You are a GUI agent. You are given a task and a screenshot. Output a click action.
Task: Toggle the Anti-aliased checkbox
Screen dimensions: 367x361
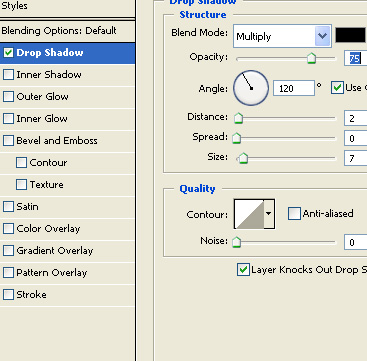(294, 214)
